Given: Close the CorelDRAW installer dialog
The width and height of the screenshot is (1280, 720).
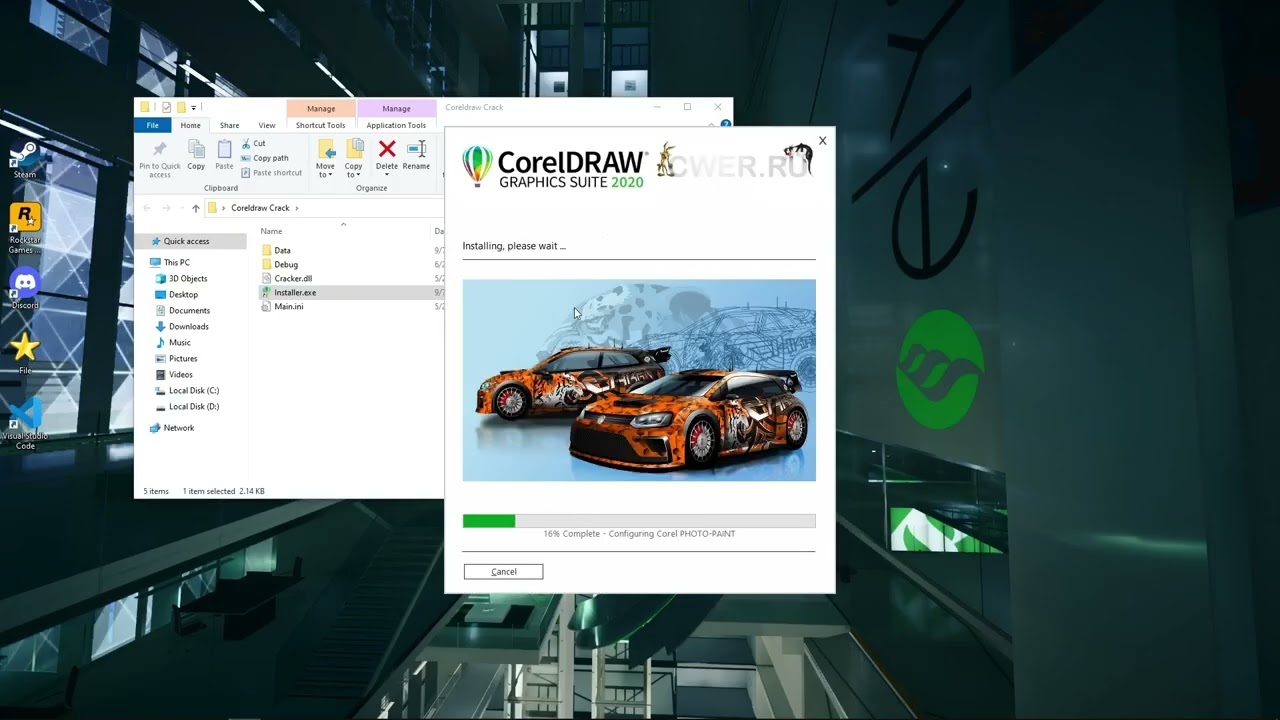Looking at the screenshot, I should coord(822,141).
